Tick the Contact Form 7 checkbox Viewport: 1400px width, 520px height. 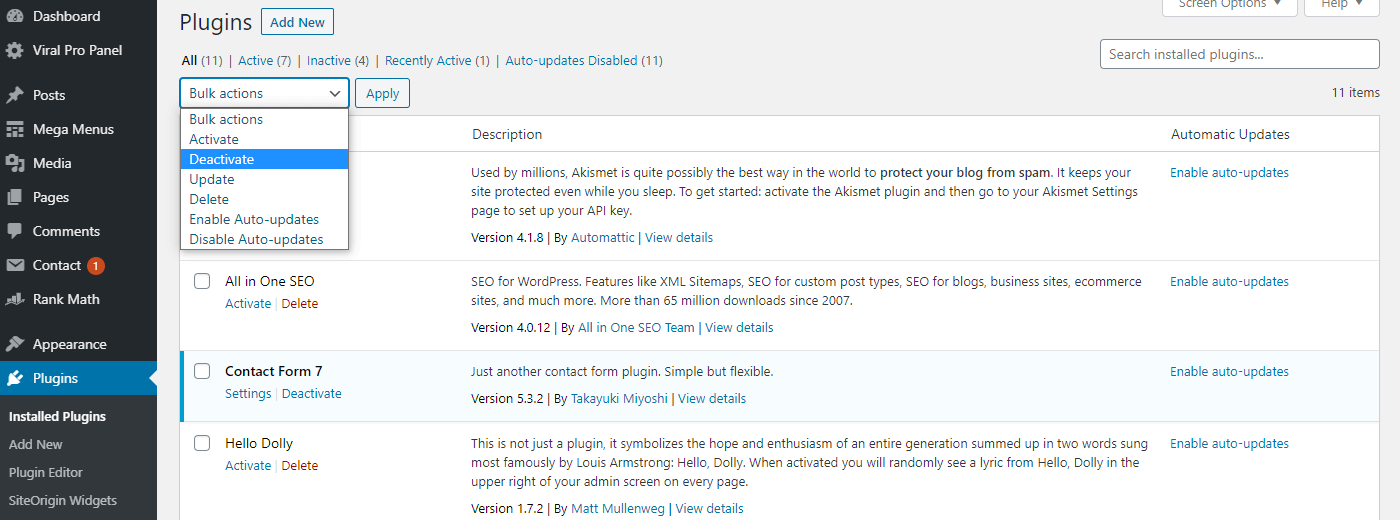(202, 371)
